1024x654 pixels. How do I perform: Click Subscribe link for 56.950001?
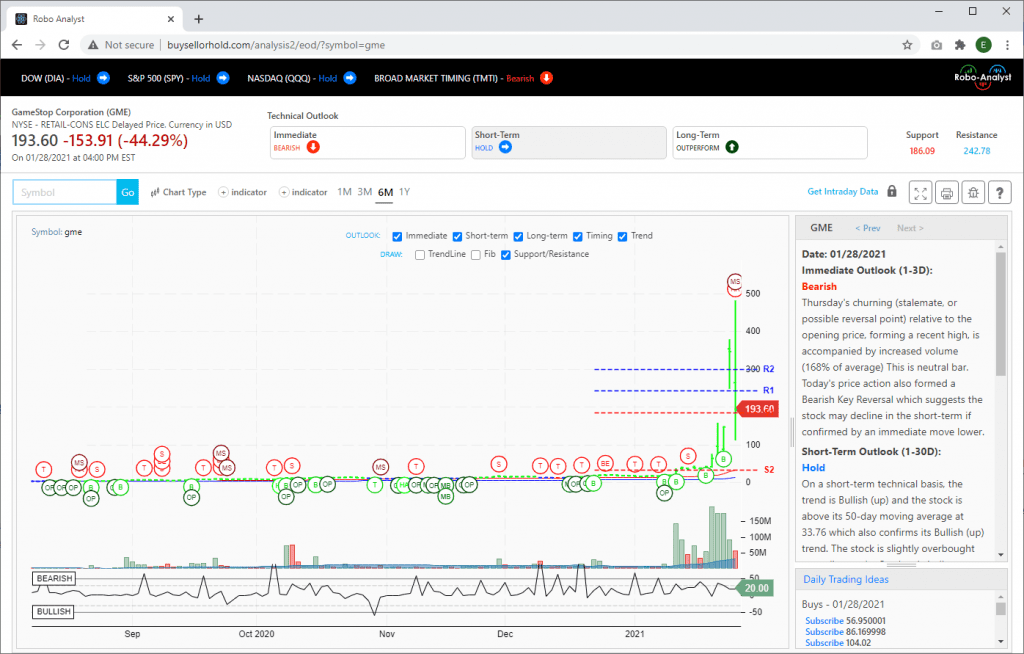824,621
